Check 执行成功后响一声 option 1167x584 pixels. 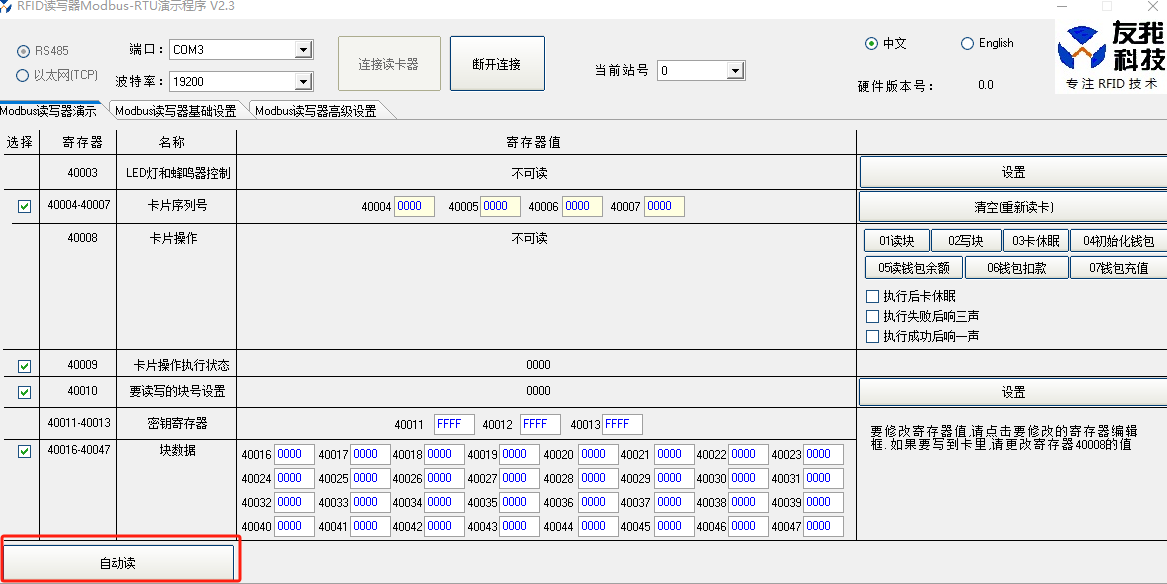(x=872, y=336)
